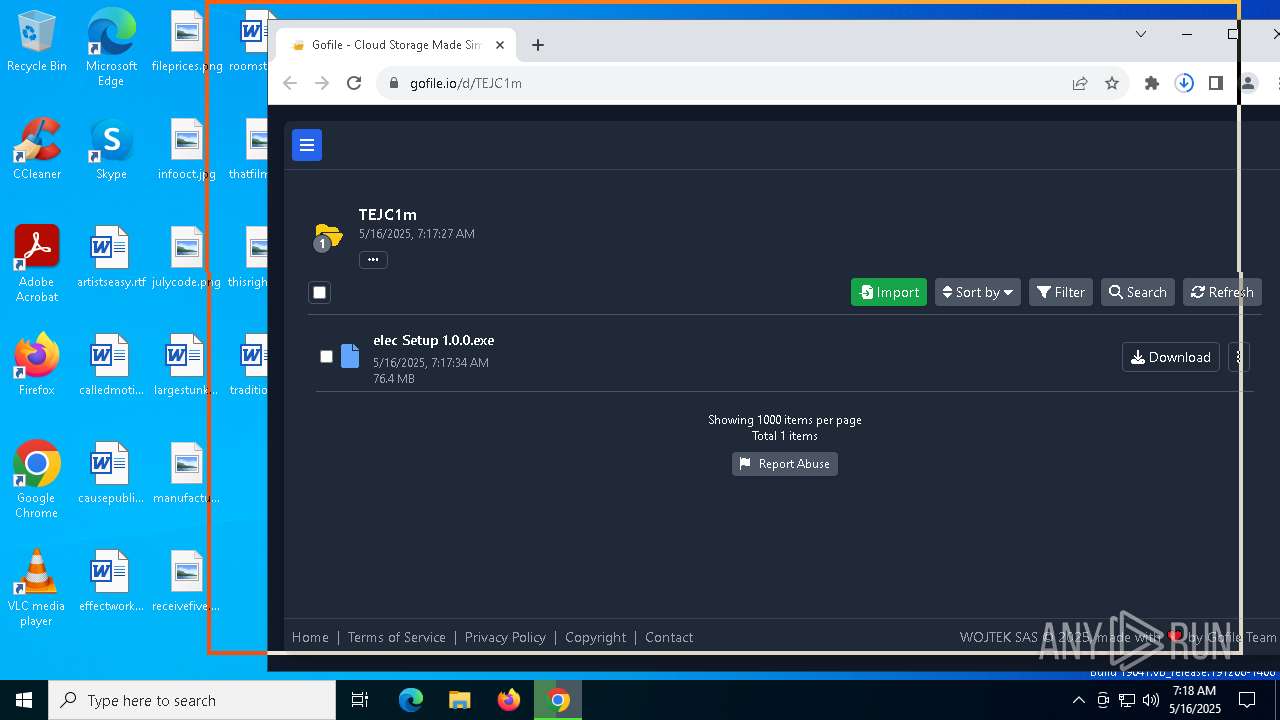Open Task View on taskbar
Screen dimensions: 1280x720
pos(360,700)
